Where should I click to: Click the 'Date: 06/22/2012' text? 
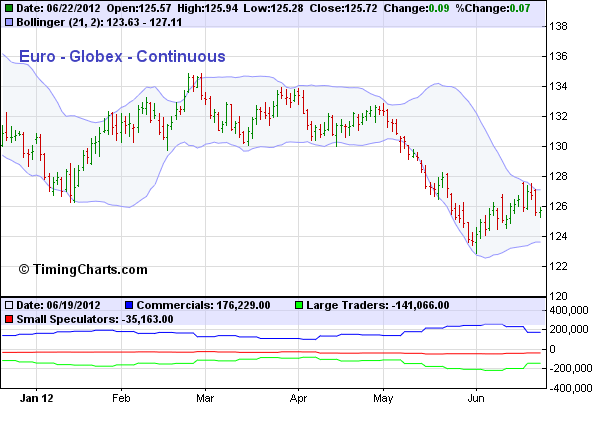tap(59, 8)
